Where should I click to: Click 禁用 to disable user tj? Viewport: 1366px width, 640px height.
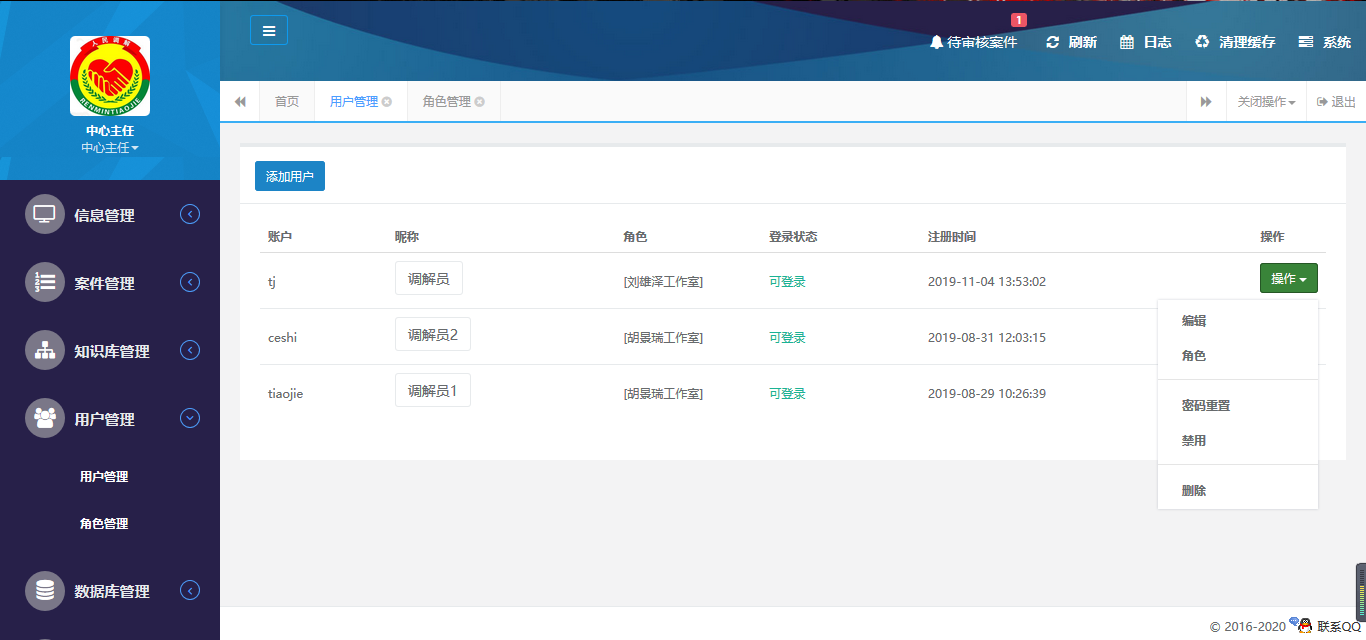click(1194, 440)
